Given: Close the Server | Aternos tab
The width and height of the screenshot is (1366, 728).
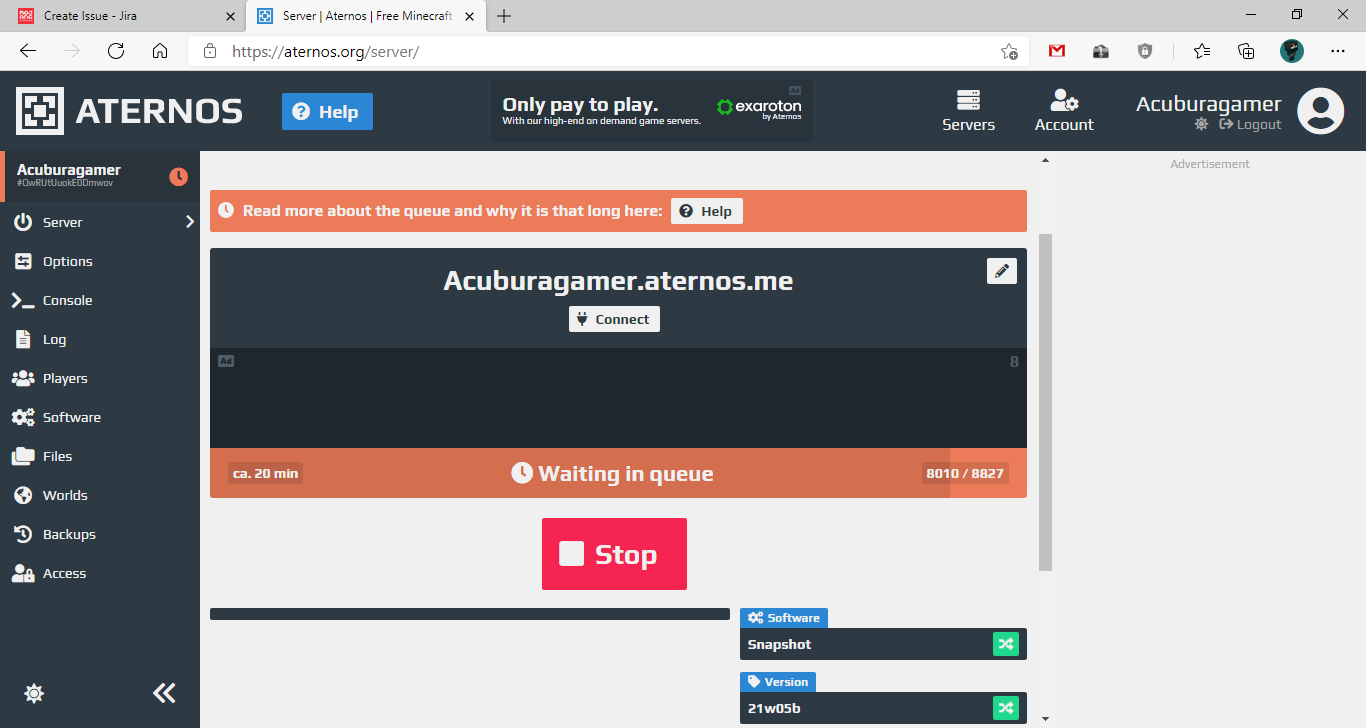Looking at the screenshot, I should (x=469, y=16).
